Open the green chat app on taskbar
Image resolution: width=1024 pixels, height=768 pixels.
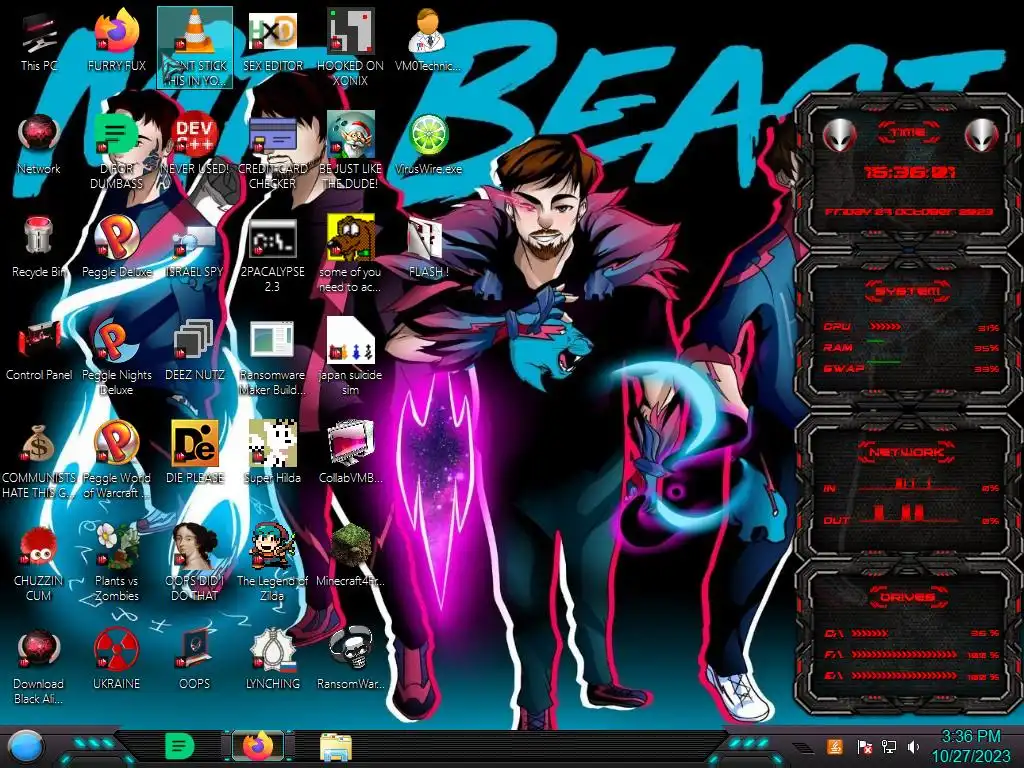pyautogui.click(x=180, y=746)
